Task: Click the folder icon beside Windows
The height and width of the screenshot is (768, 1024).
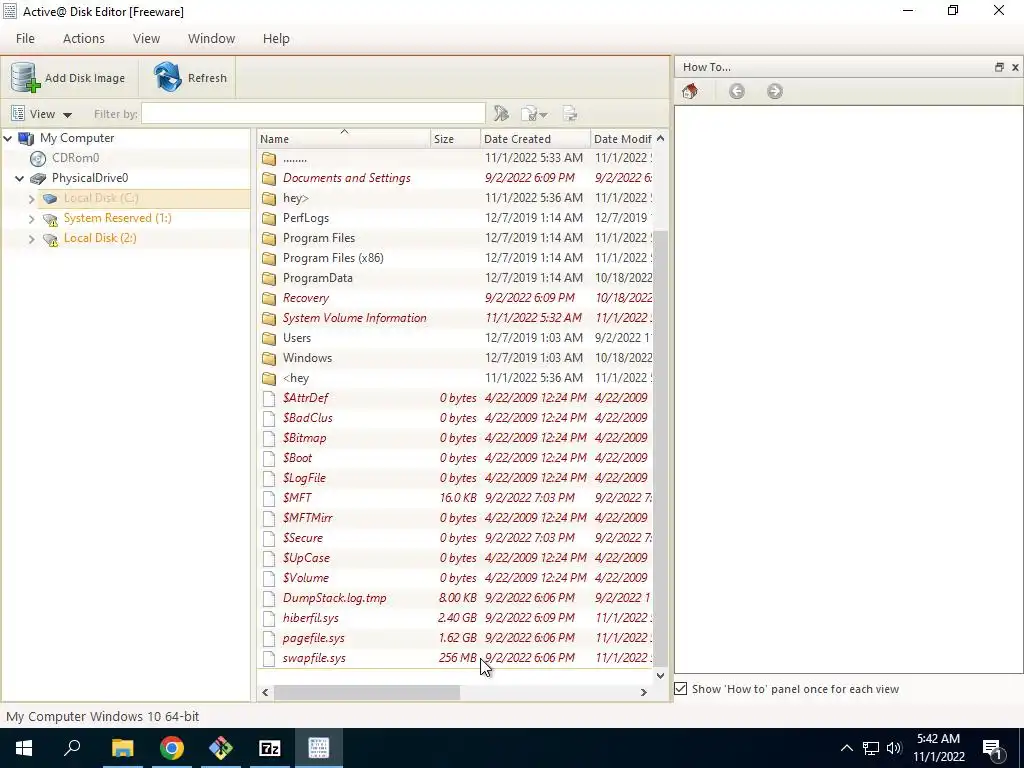Action: click(x=269, y=358)
